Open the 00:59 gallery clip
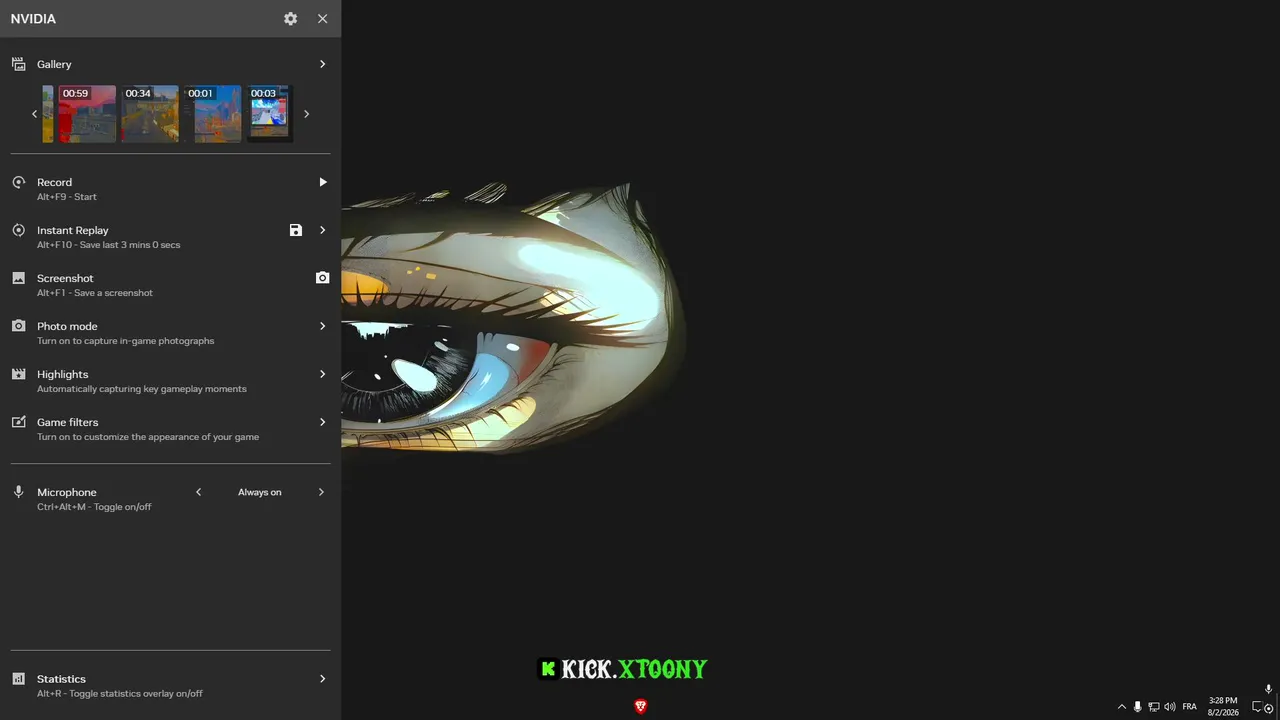1280x720 pixels. (x=87, y=114)
